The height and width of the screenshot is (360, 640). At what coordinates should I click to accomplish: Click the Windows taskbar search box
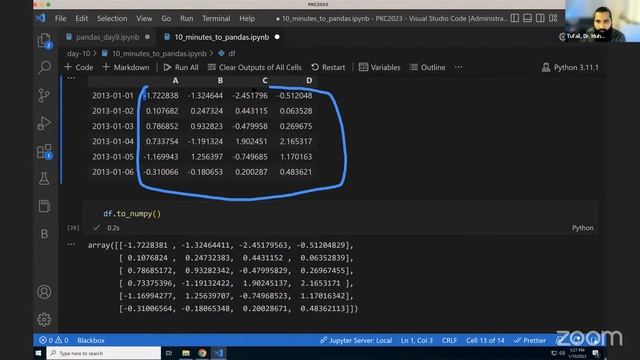(x=104, y=353)
